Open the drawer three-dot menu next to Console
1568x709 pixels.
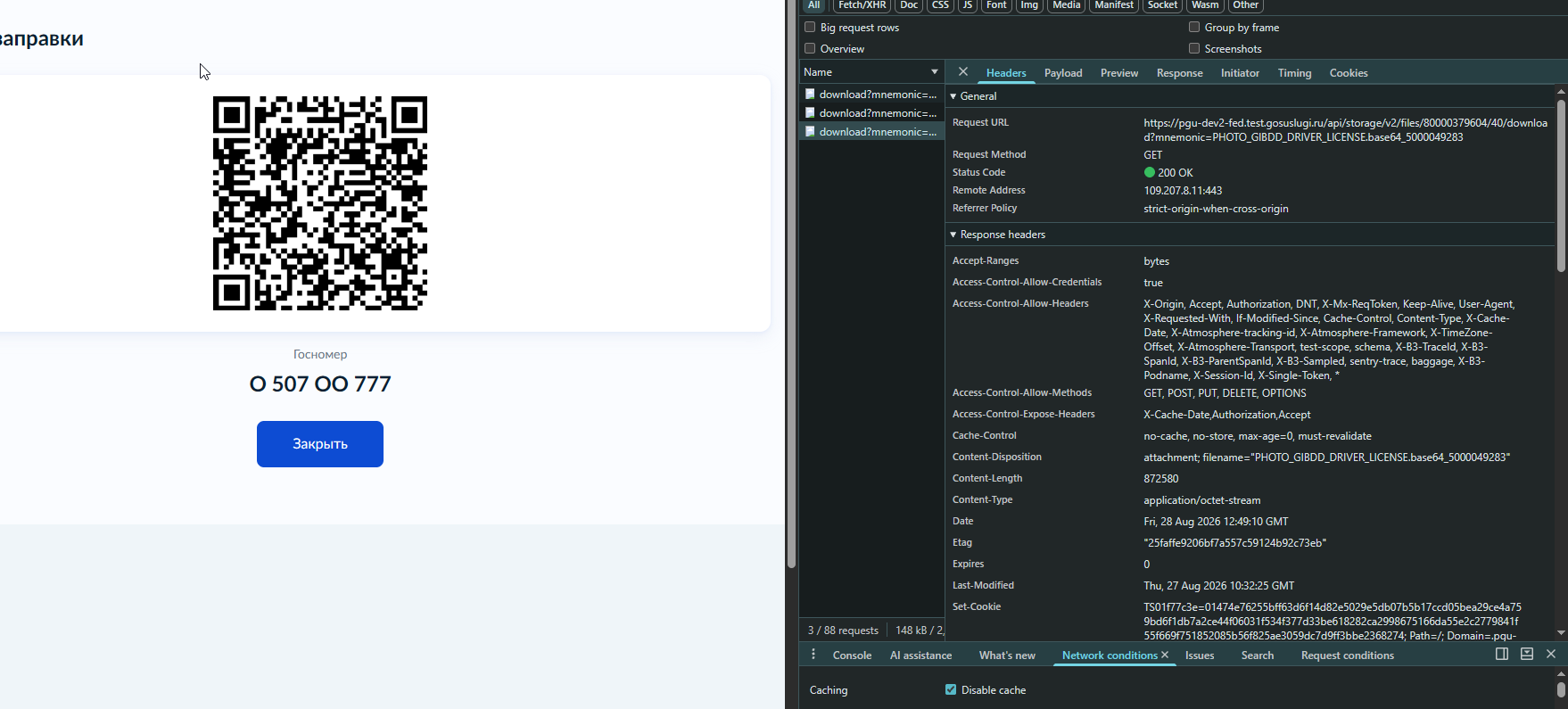[x=813, y=655]
